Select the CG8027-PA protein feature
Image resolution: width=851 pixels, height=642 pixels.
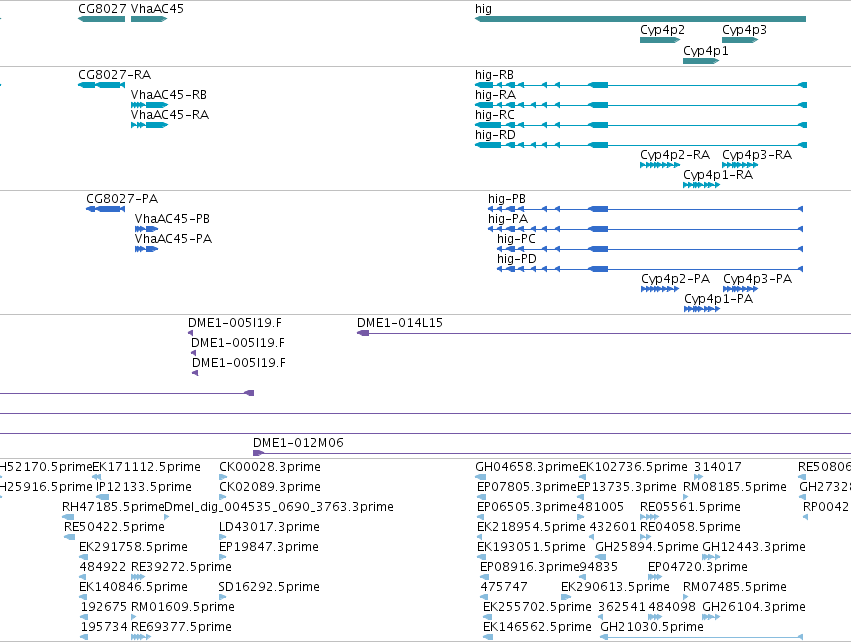coord(122,199)
